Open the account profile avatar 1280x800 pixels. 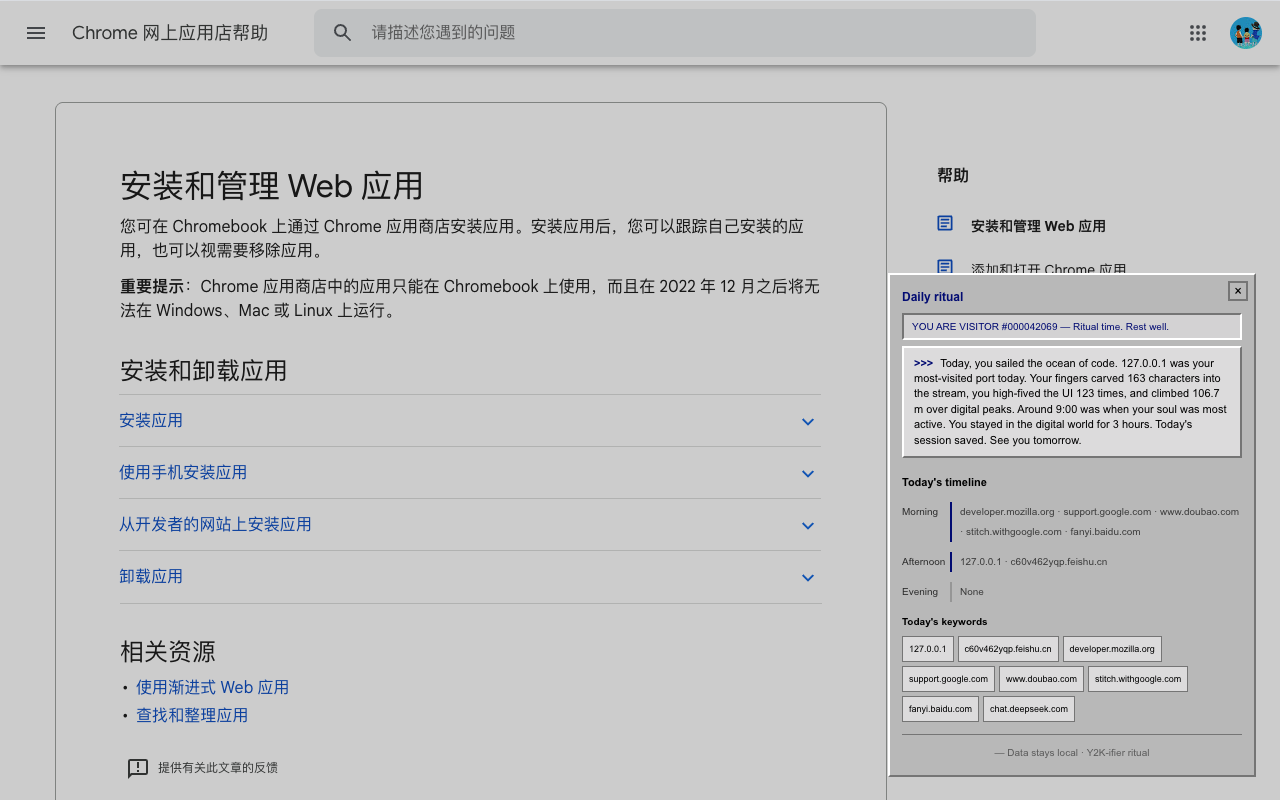coord(1246,33)
